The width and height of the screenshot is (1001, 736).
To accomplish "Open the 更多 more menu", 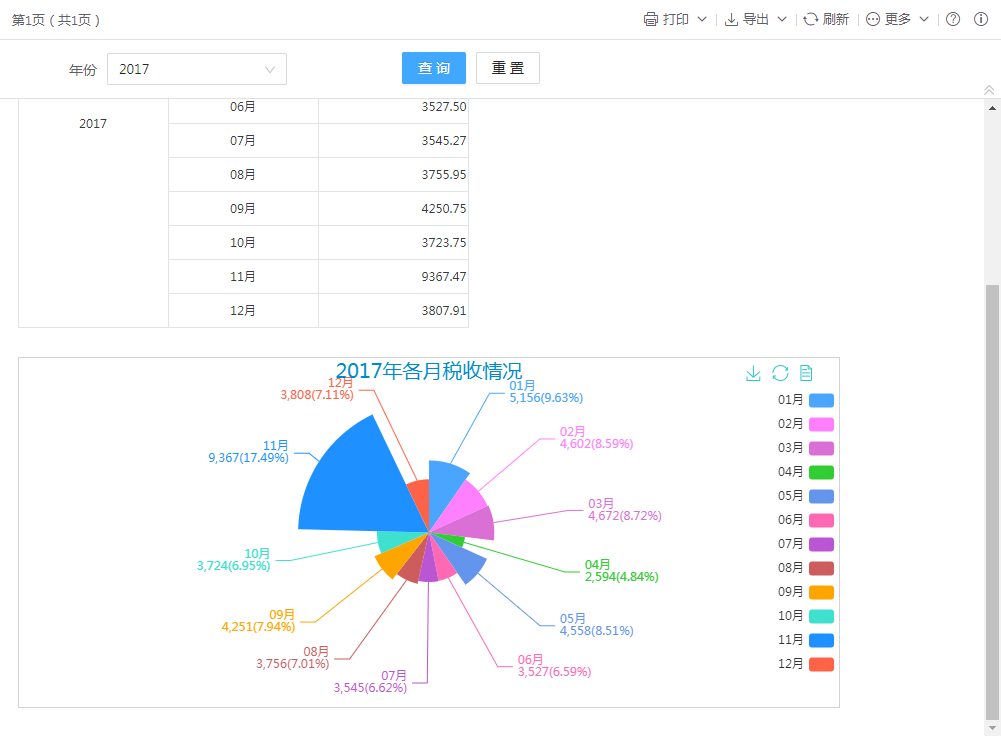I will pyautogui.click(x=897, y=19).
